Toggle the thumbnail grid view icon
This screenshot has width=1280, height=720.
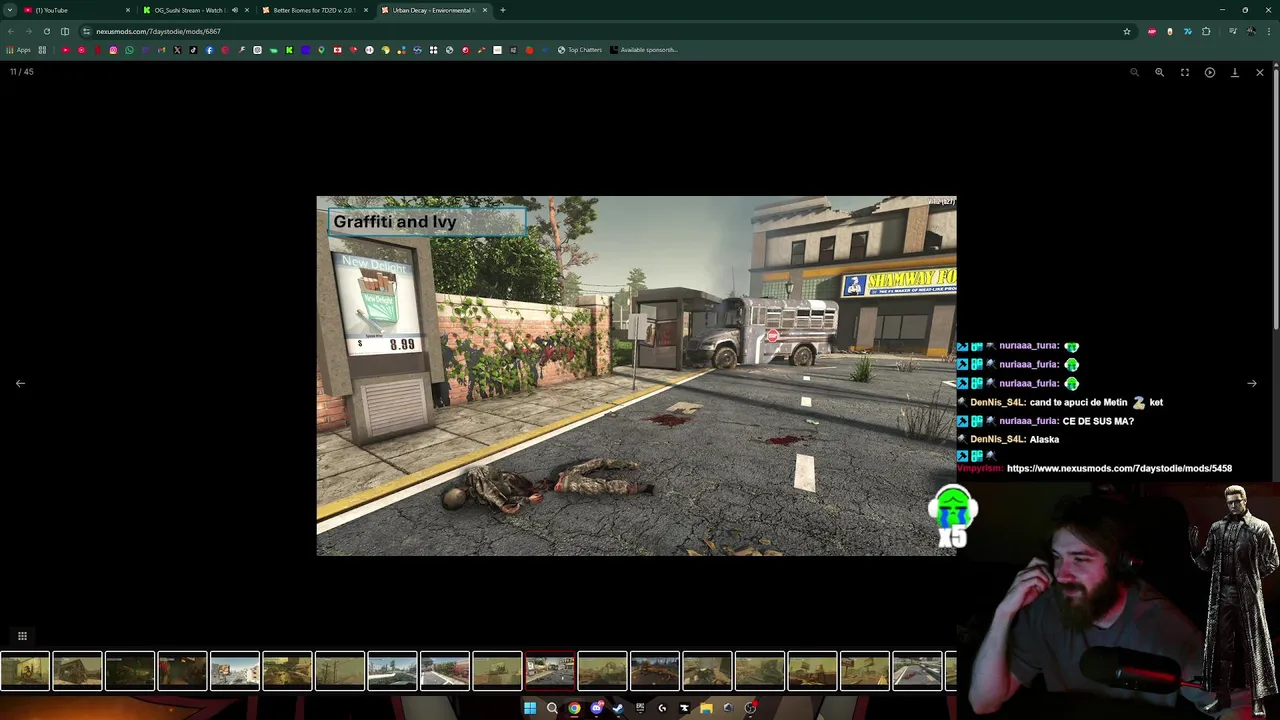[x=22, y=636]
